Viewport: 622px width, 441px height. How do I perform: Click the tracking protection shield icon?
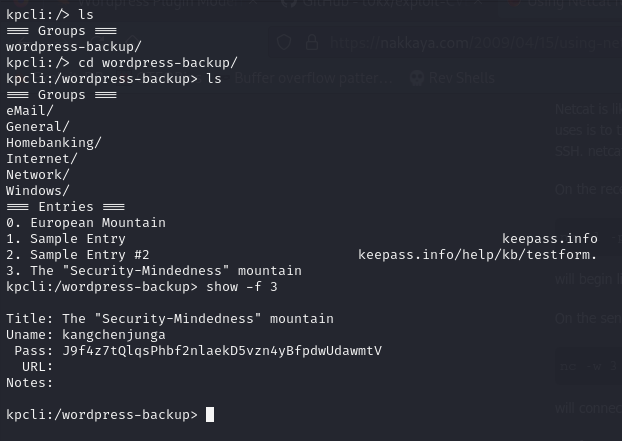point(286,44)
